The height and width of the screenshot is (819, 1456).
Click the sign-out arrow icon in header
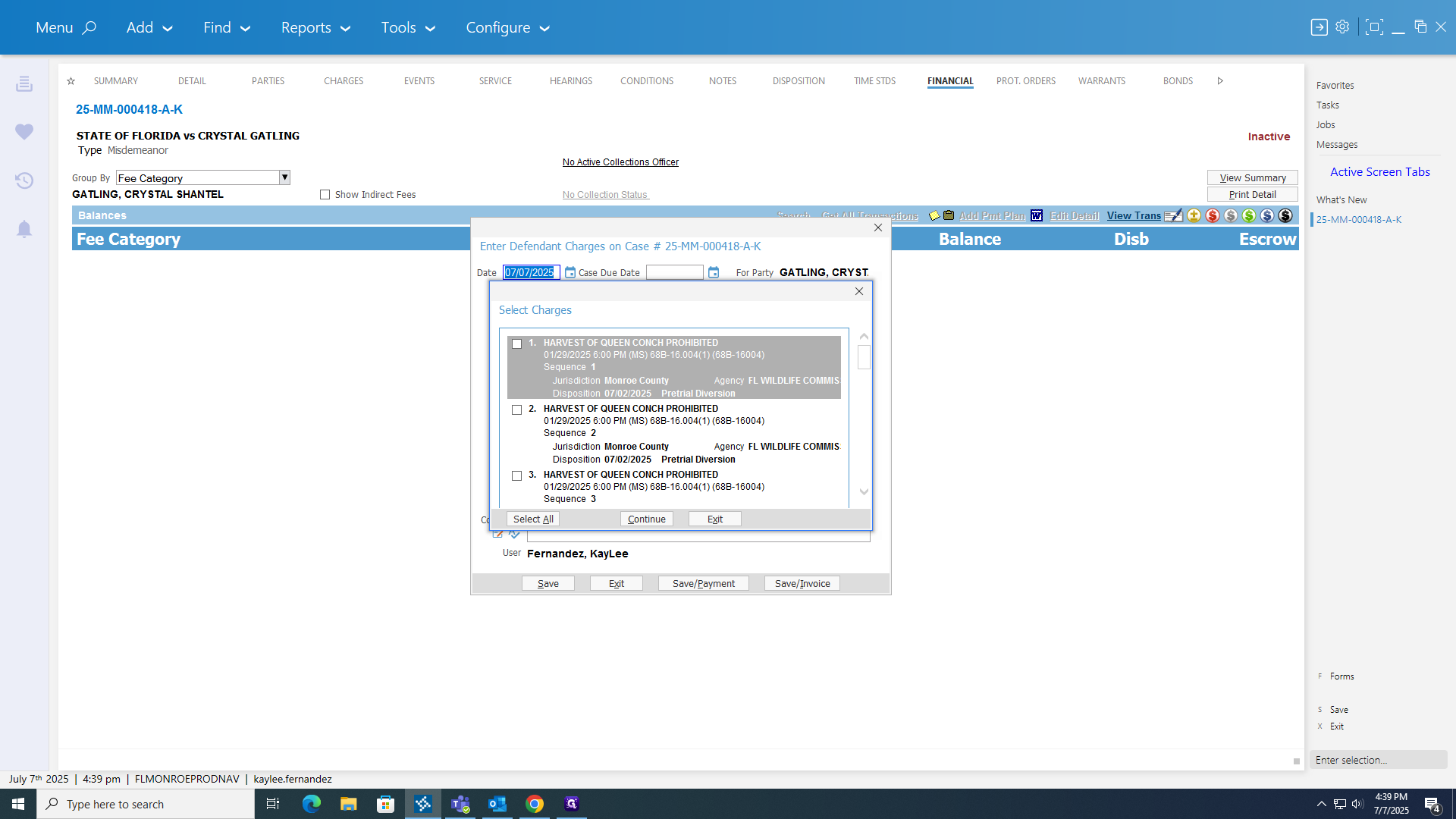(x=1319, y=27)
